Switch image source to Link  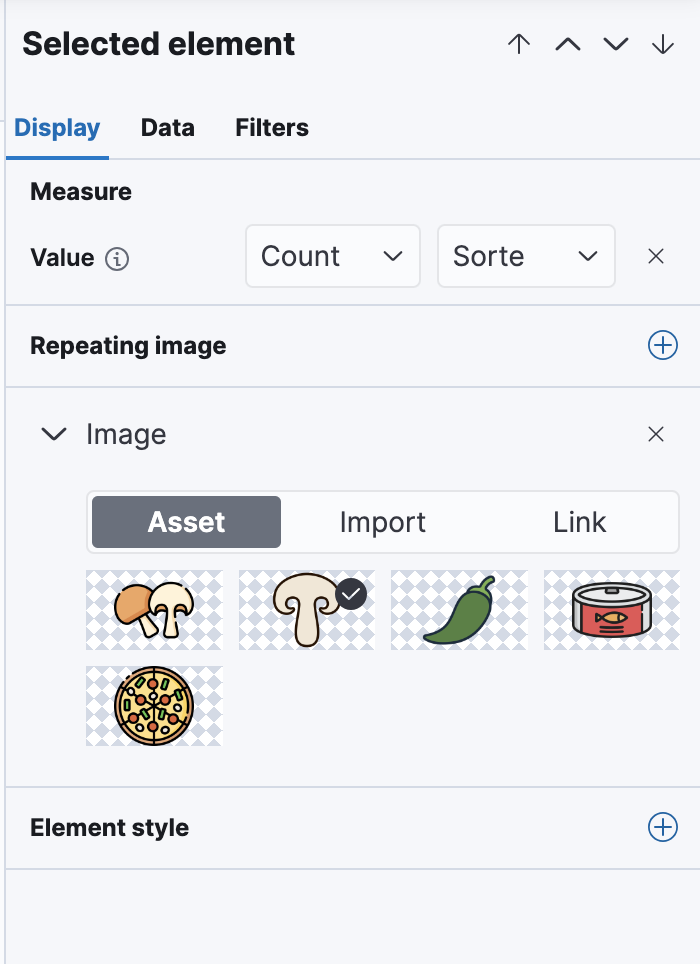578,522
